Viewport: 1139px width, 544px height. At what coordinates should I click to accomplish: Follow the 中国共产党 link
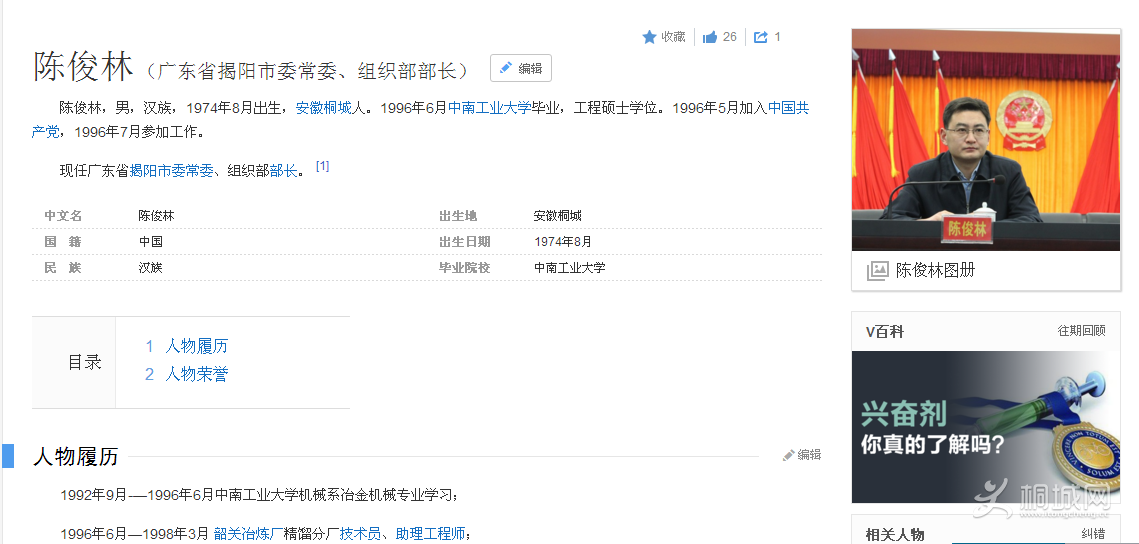788,108
